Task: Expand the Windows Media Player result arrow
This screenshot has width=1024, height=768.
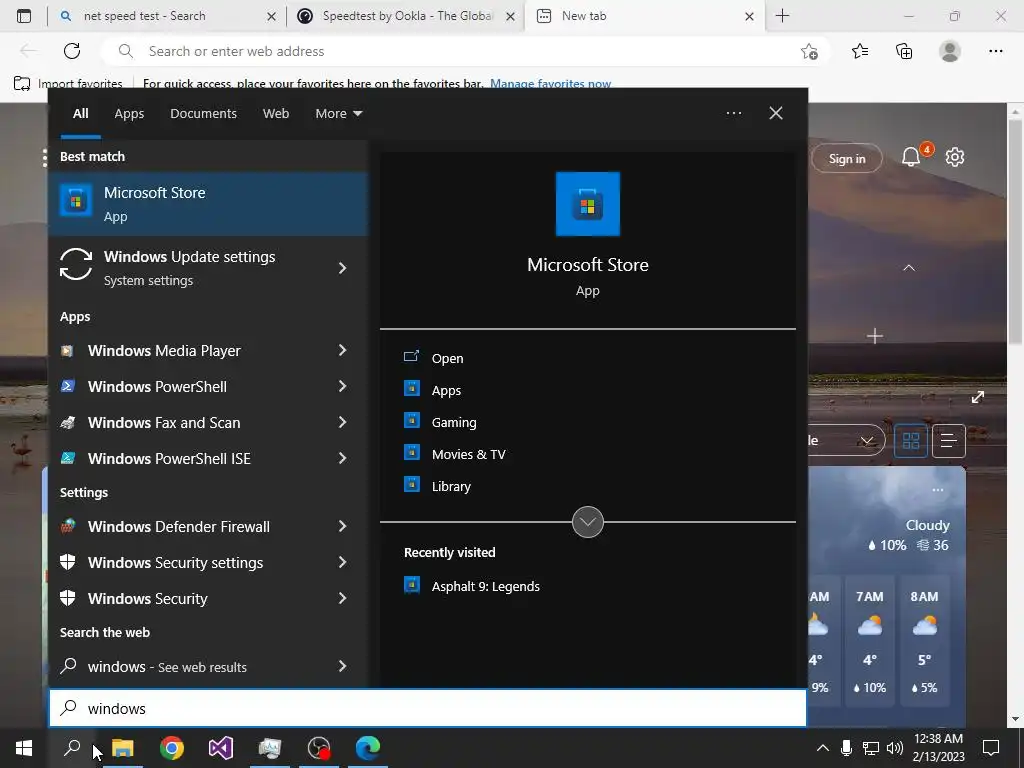Action: pos(342,351)
